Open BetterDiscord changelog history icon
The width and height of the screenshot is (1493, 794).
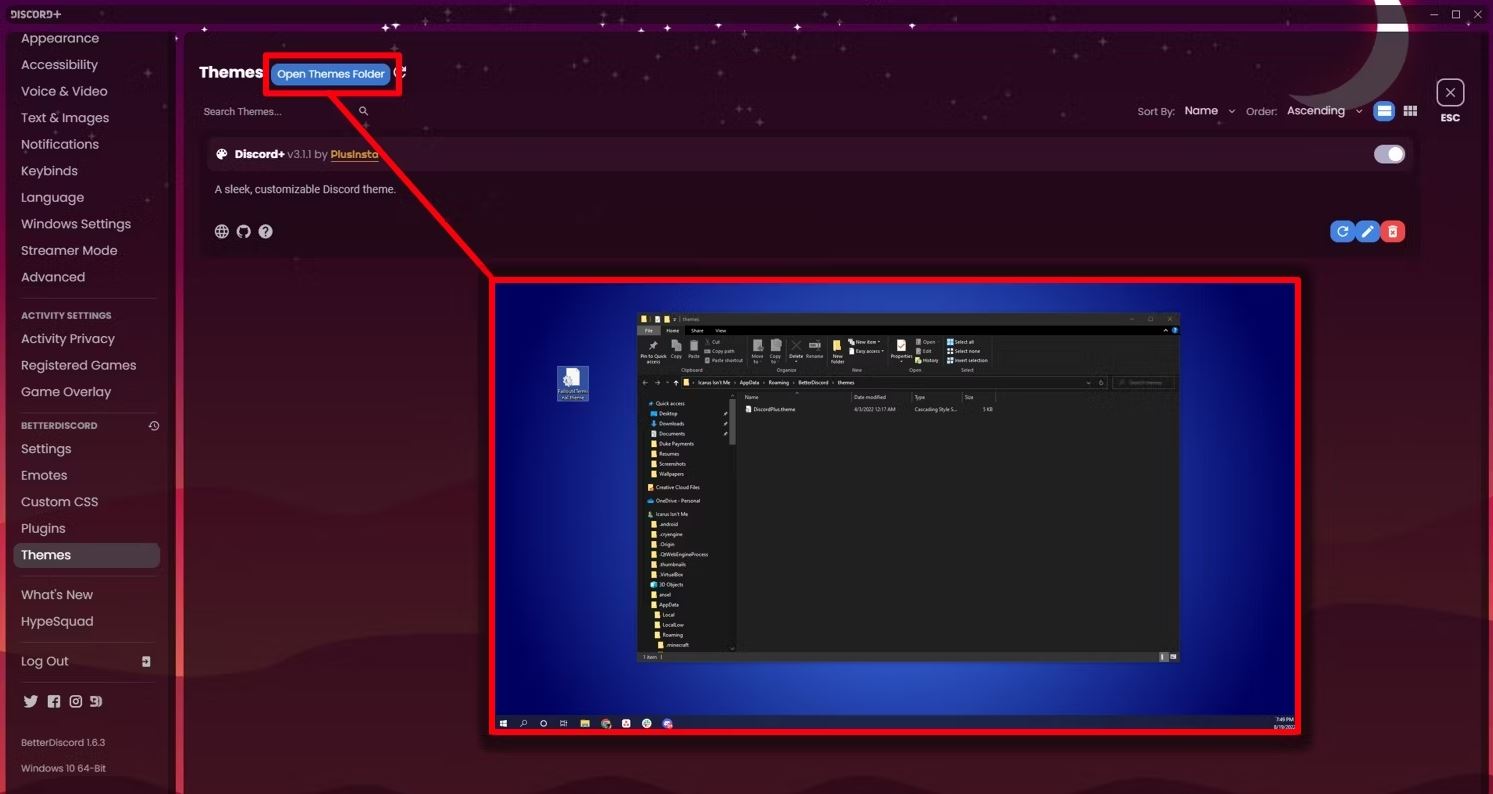[154, 426]
